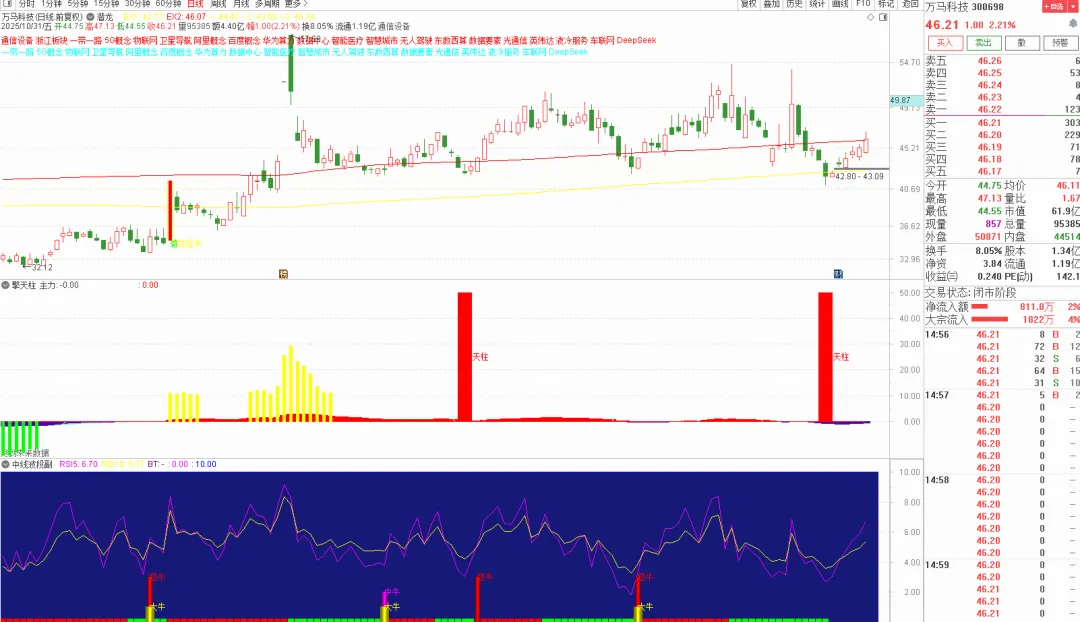Screen dimensions: 1080x622
Task: Click the 卖五 ask price 46.26
Action: [989, 61]
